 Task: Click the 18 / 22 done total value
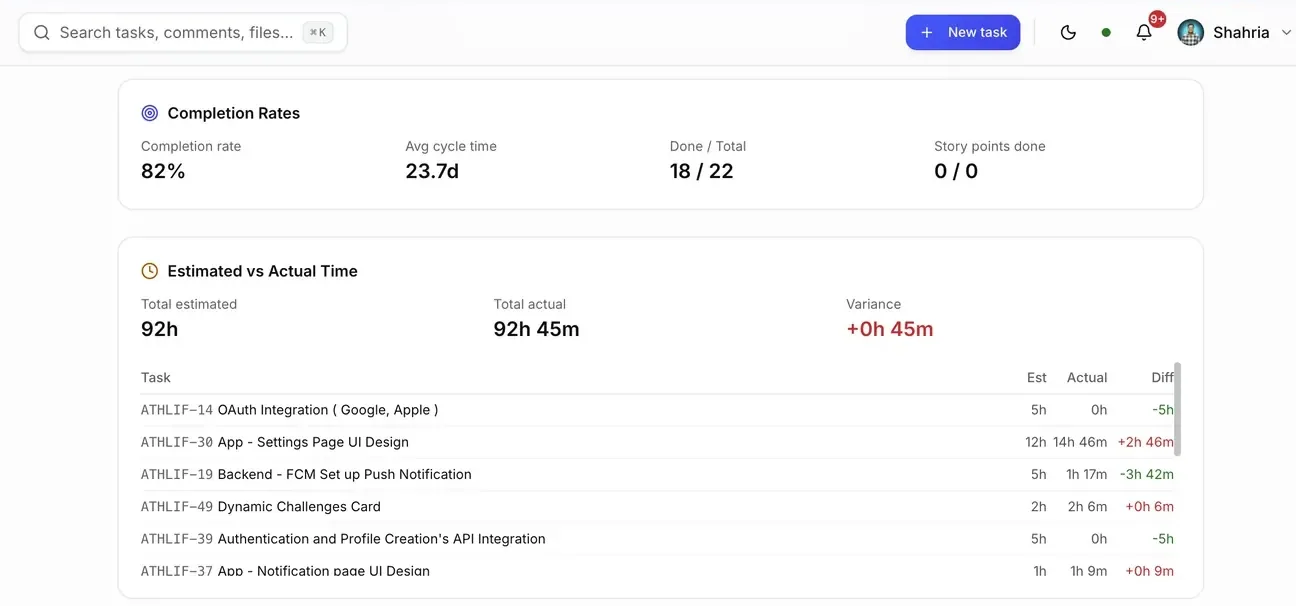coord(702,171)
